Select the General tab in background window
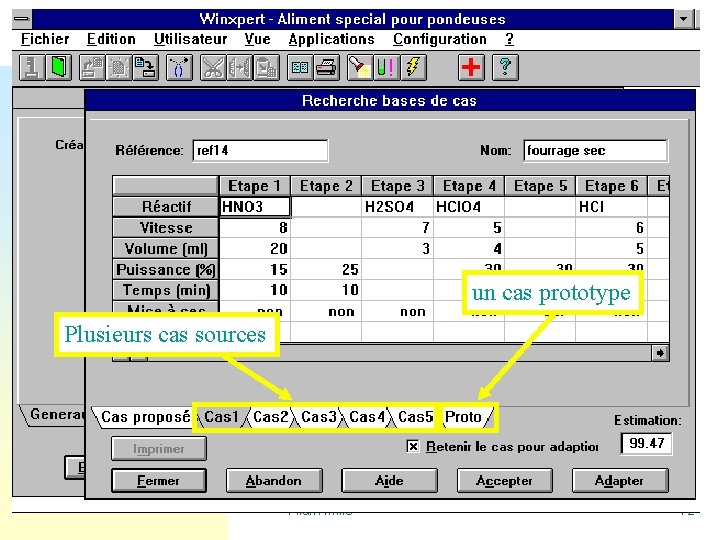 [55, 415]
